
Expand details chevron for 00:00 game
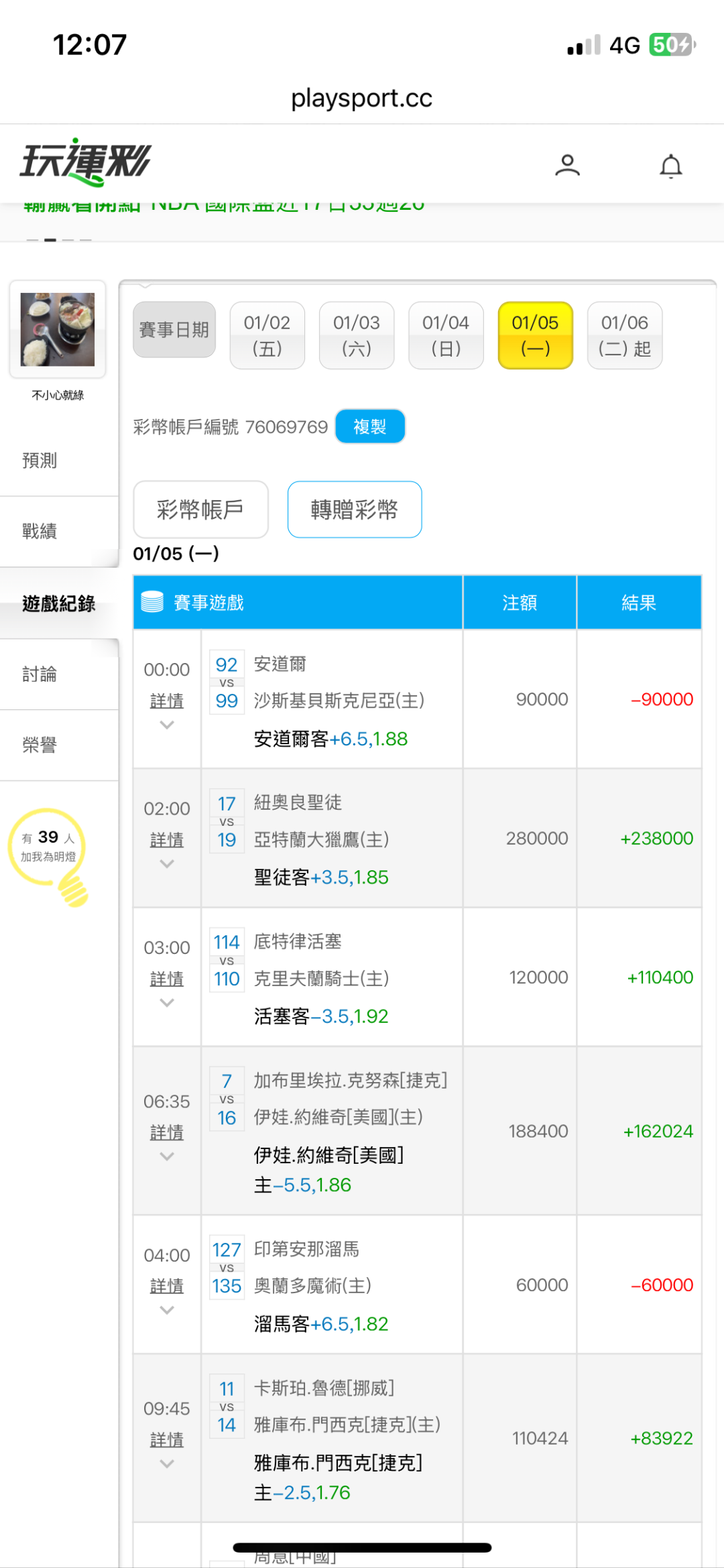coord(167,725)
